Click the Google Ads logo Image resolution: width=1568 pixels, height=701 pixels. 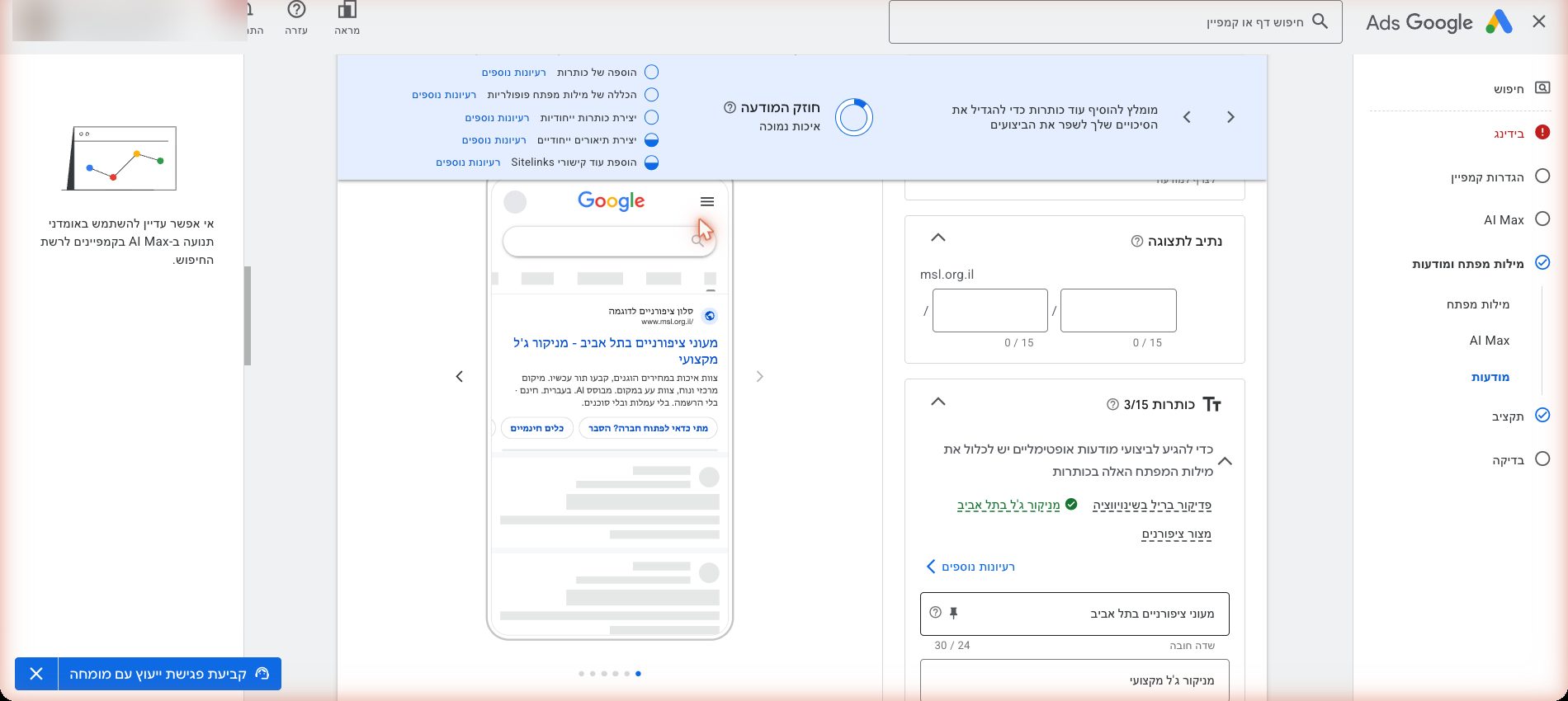click(1499, 22)
